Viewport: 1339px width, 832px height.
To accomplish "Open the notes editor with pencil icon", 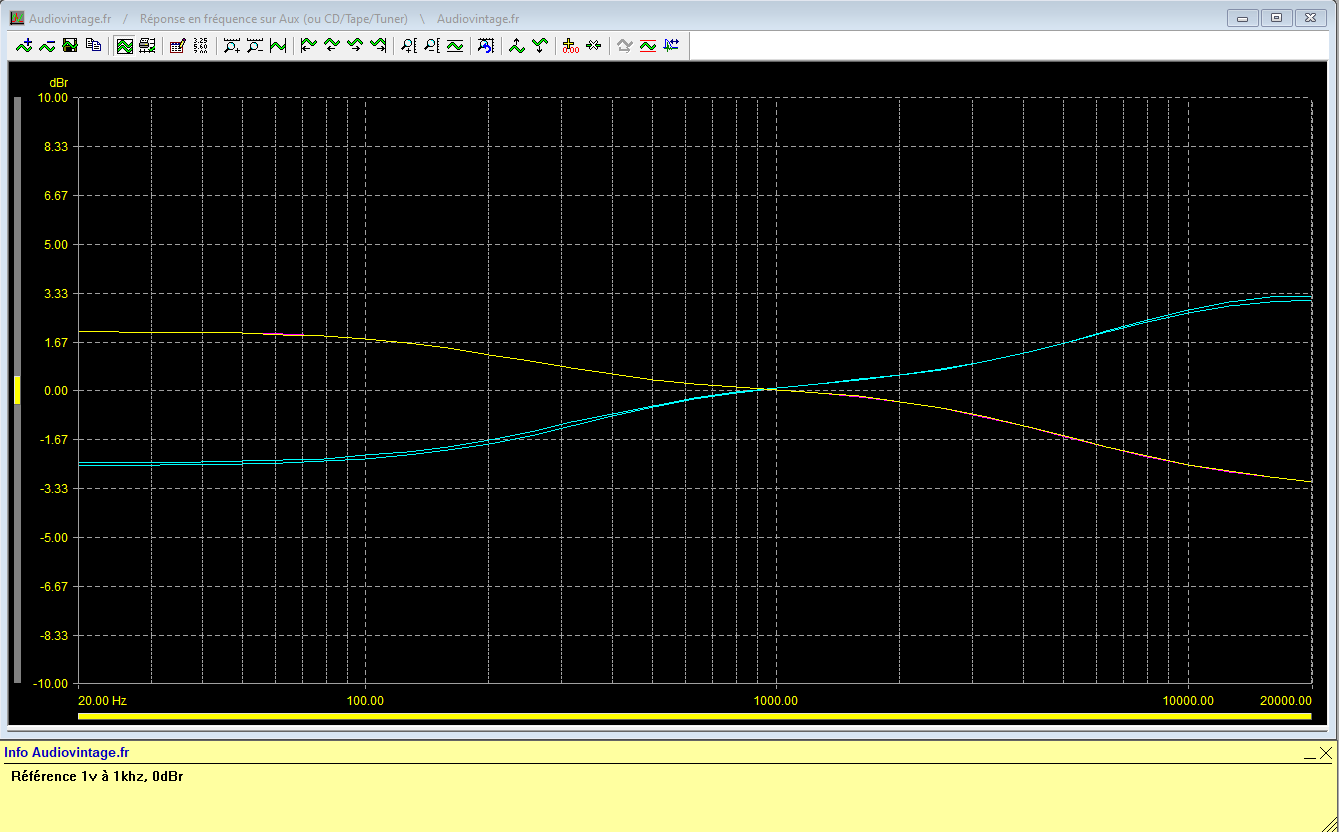I will [177, 45].
